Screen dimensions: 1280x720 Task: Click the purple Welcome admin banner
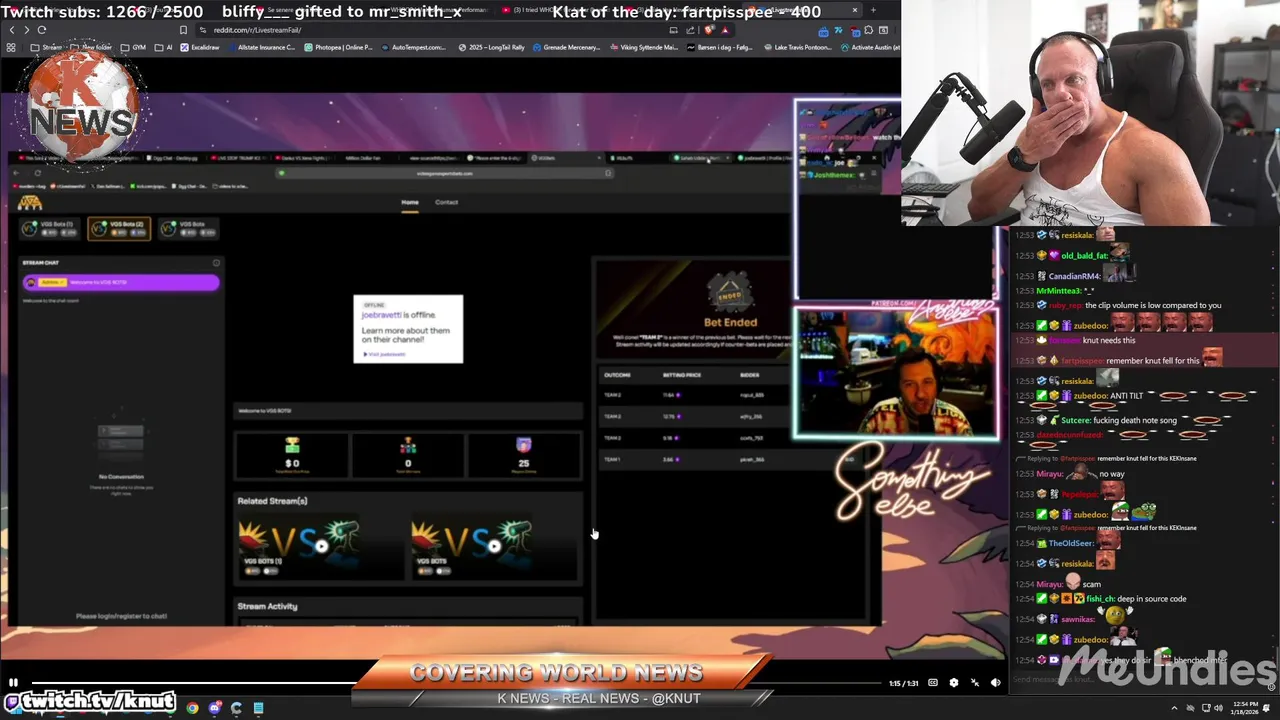click(x=121, y=283)
